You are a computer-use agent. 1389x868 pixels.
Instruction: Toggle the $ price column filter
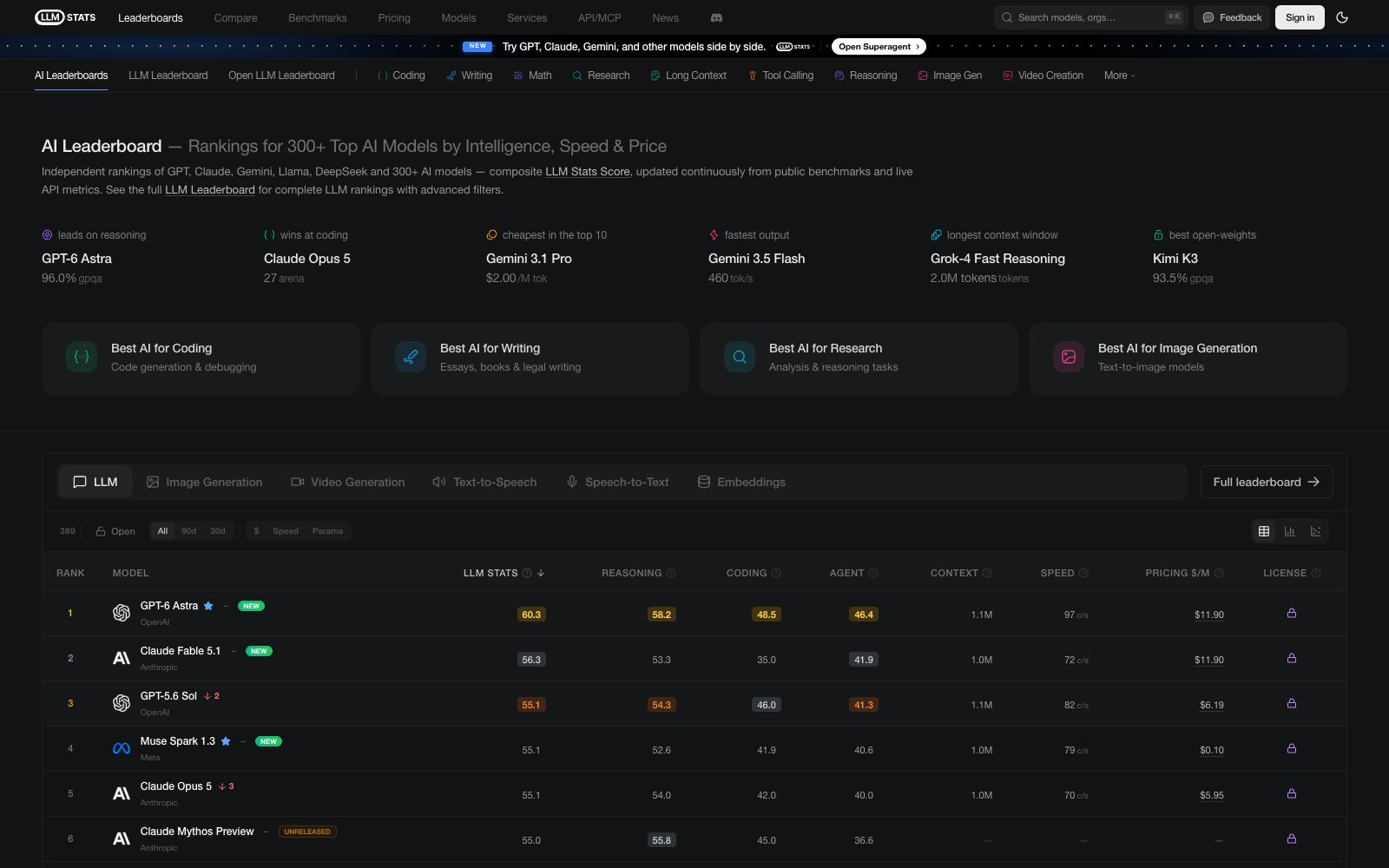click(256, 531)
